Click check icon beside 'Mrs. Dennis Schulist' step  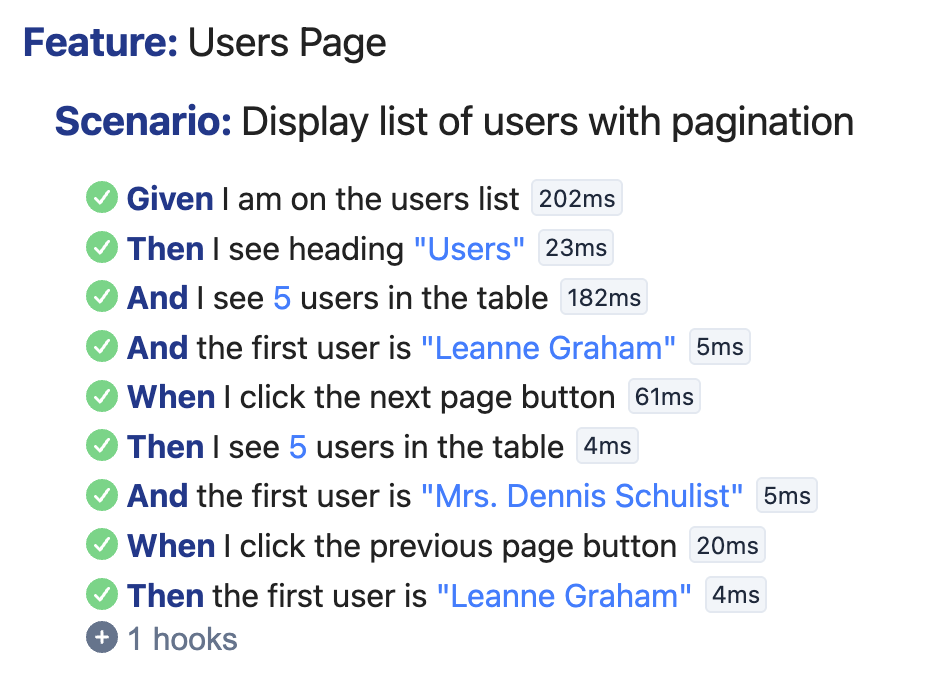point(102,495)
